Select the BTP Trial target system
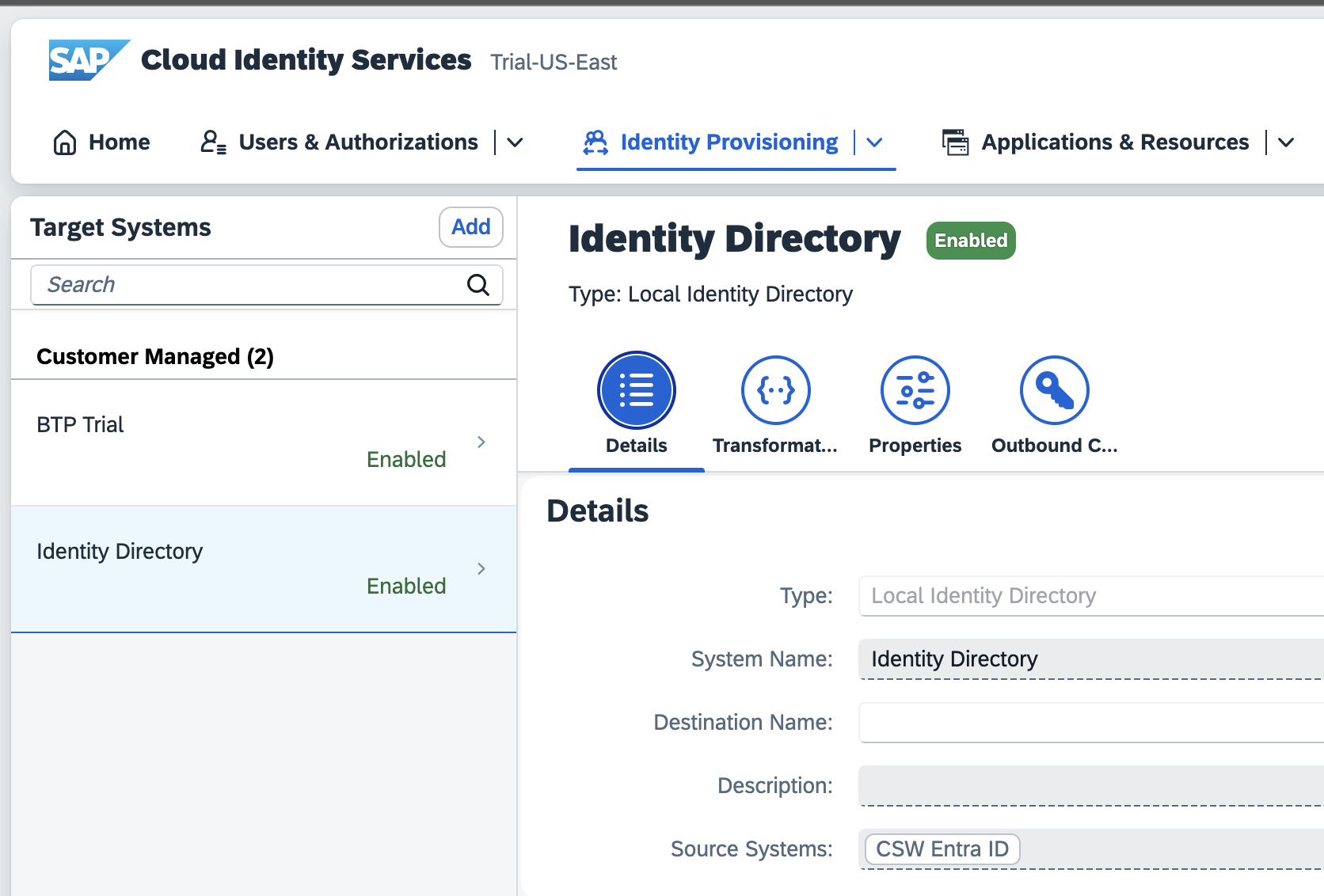 coord(264,442)
